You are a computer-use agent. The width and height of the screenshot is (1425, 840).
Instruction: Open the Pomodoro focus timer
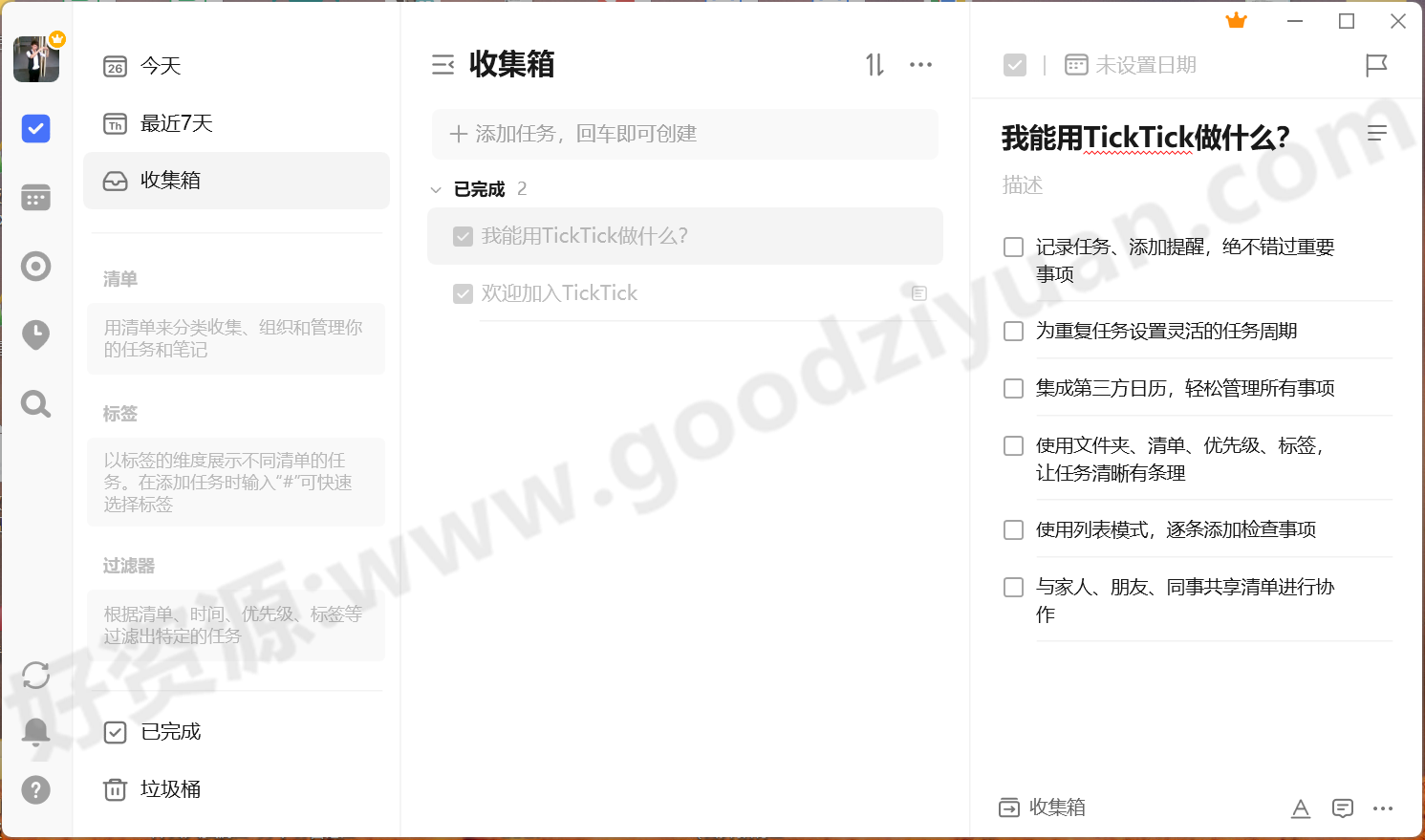click(35, 334)
